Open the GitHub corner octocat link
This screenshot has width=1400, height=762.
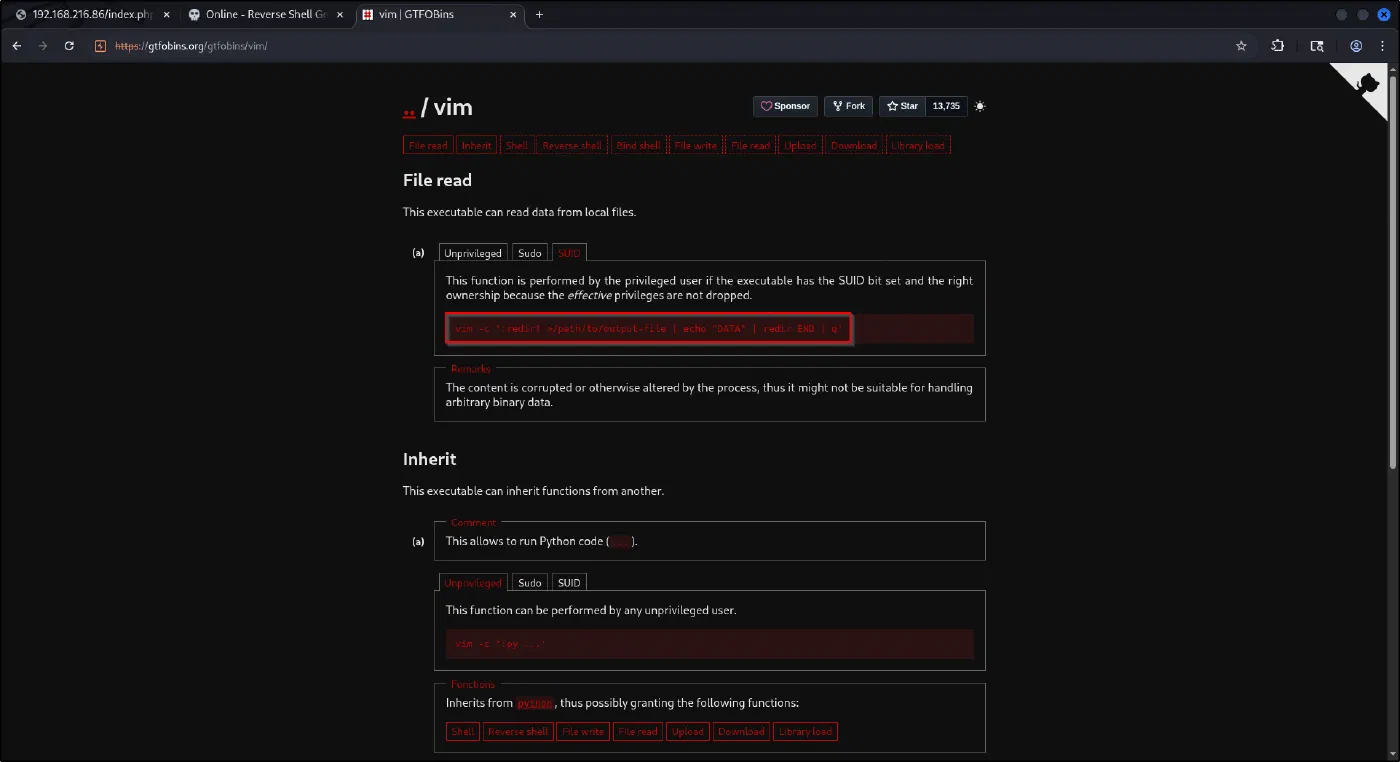click(x=1368, y=86)
